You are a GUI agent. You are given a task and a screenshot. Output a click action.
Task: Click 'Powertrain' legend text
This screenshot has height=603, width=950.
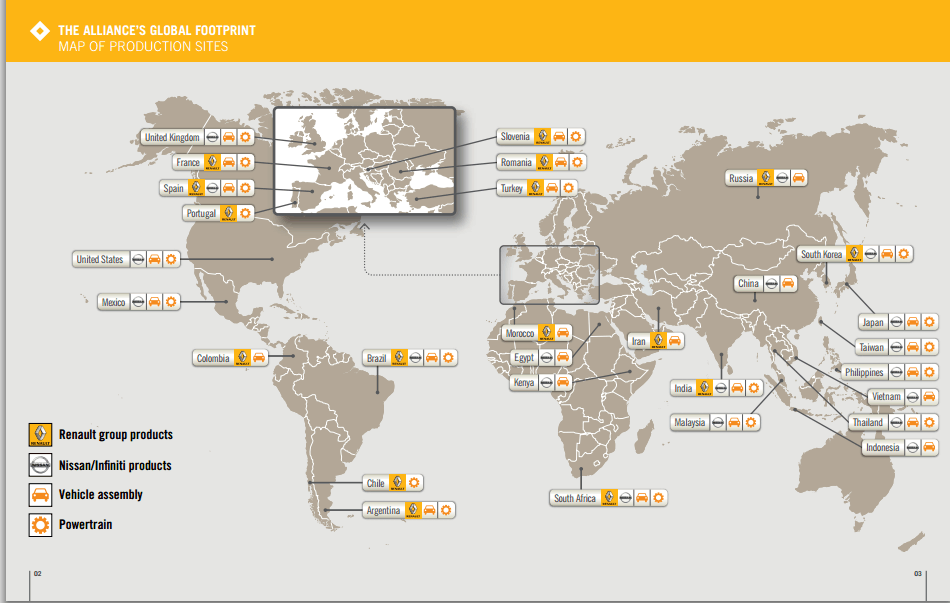pos(85,525)
